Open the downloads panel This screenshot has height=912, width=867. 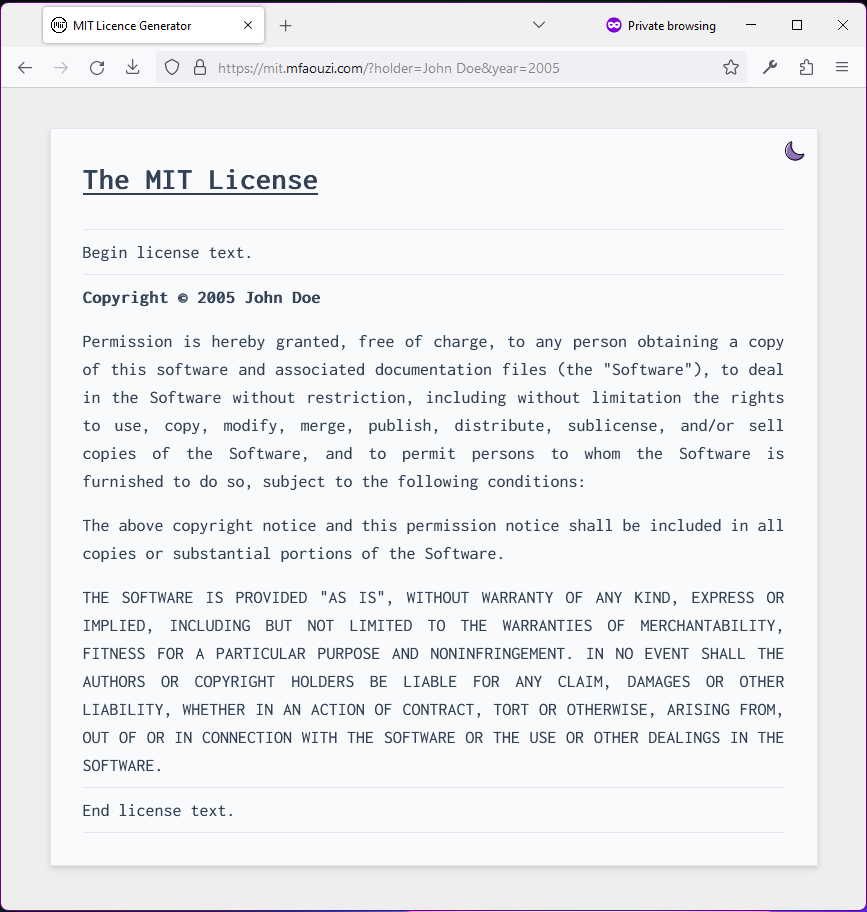pyautogui.click(x=133, y=68)
